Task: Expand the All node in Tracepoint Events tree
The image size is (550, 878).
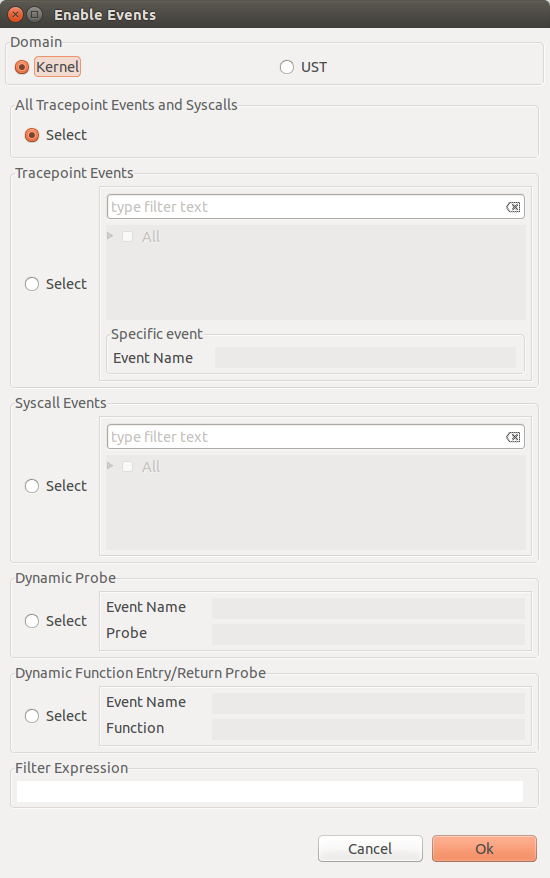Action: point(110,236)
